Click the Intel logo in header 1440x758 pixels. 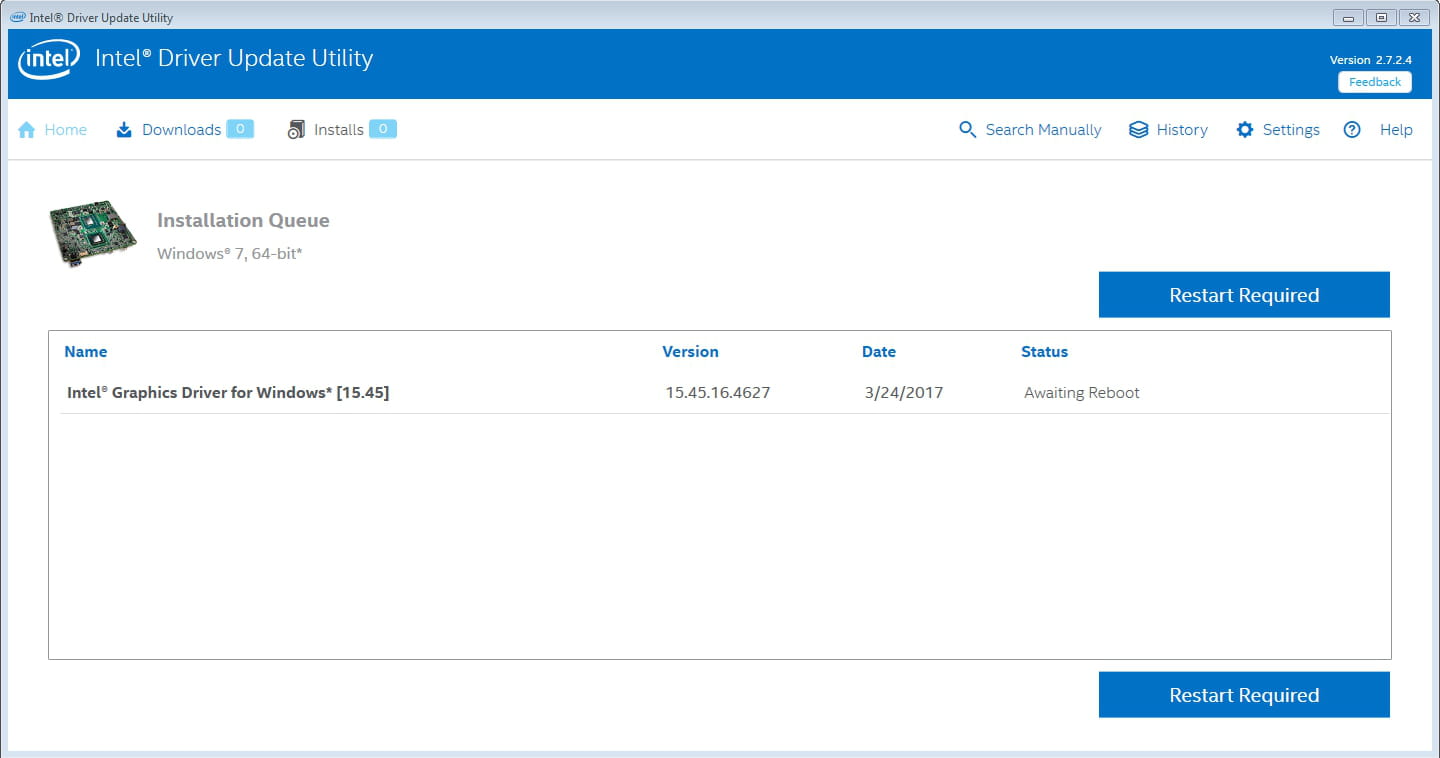pos(49,60)
